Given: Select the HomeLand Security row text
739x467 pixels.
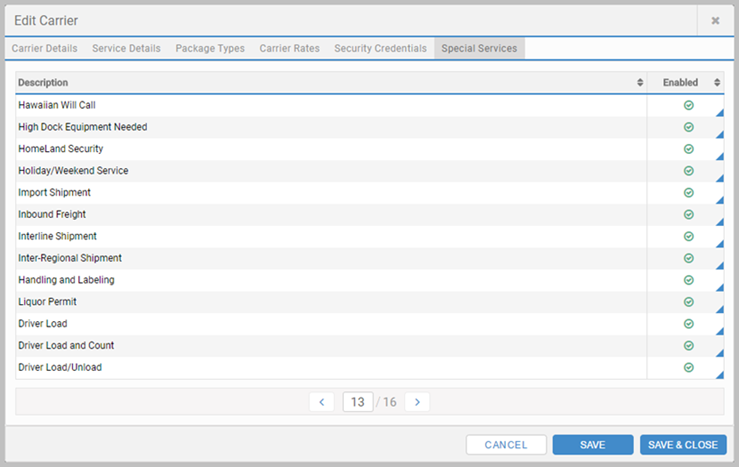Looking at the screenshot, I should (61, 149).
